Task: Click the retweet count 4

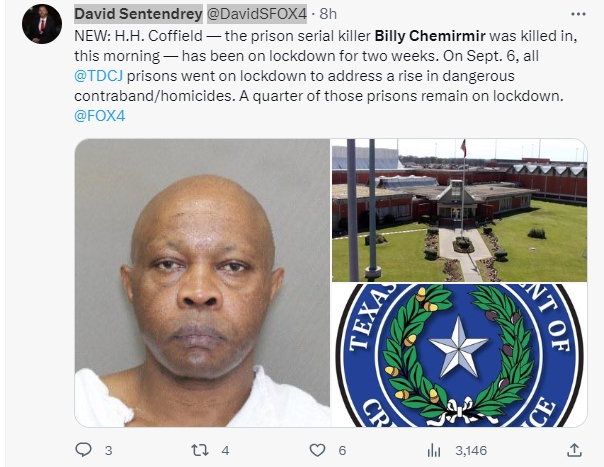Action: (x=225, y=450)
